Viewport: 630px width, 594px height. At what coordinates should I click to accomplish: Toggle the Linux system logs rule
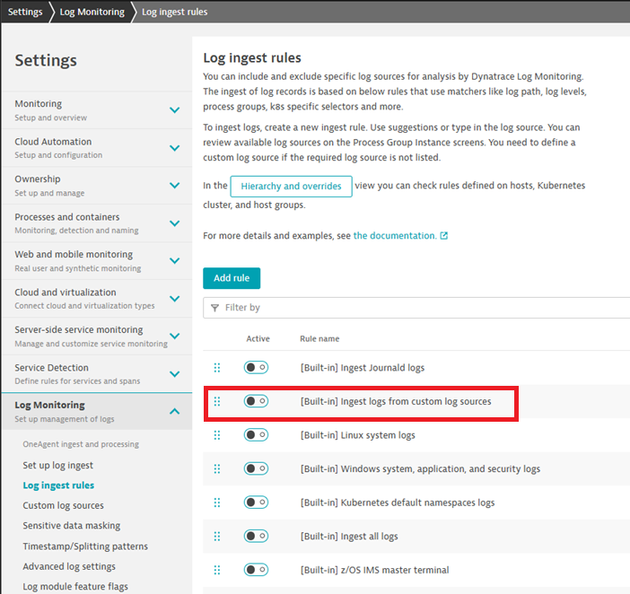coord(256,435)
